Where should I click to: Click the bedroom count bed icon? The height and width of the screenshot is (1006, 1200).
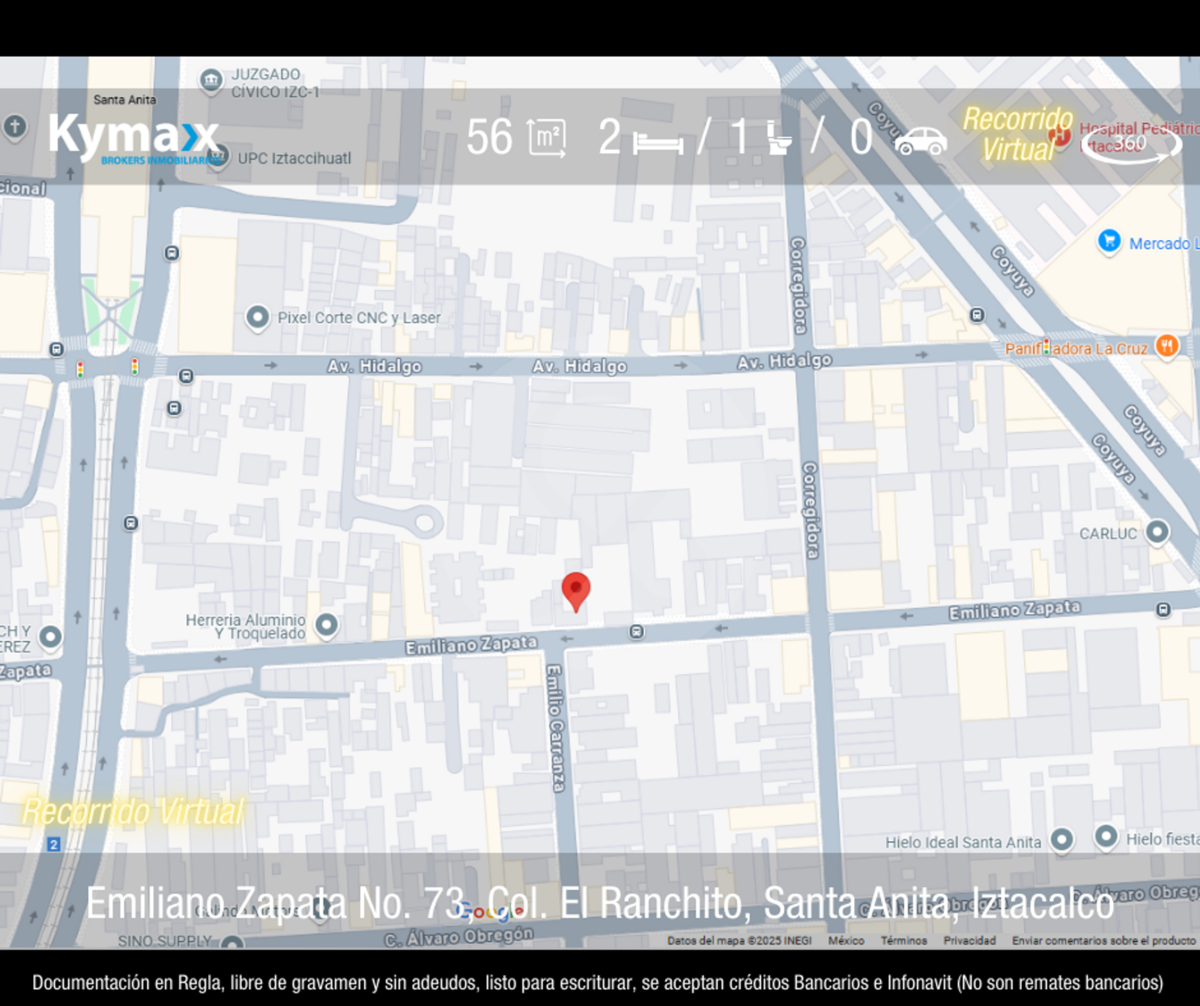pyautogui.click(x=658, y=143)
